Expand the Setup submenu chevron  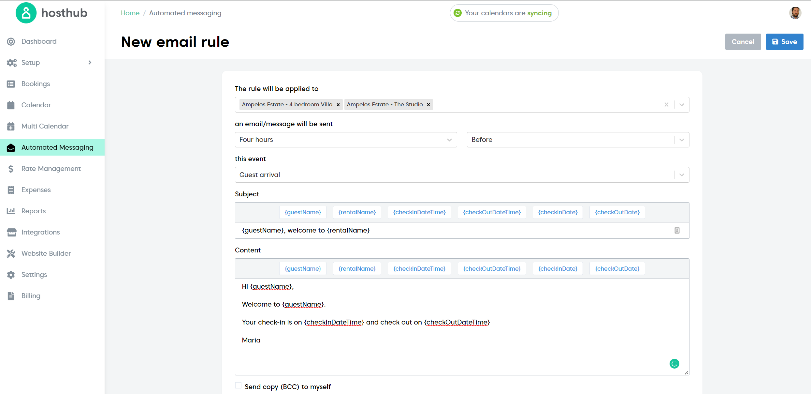point(89,63)
